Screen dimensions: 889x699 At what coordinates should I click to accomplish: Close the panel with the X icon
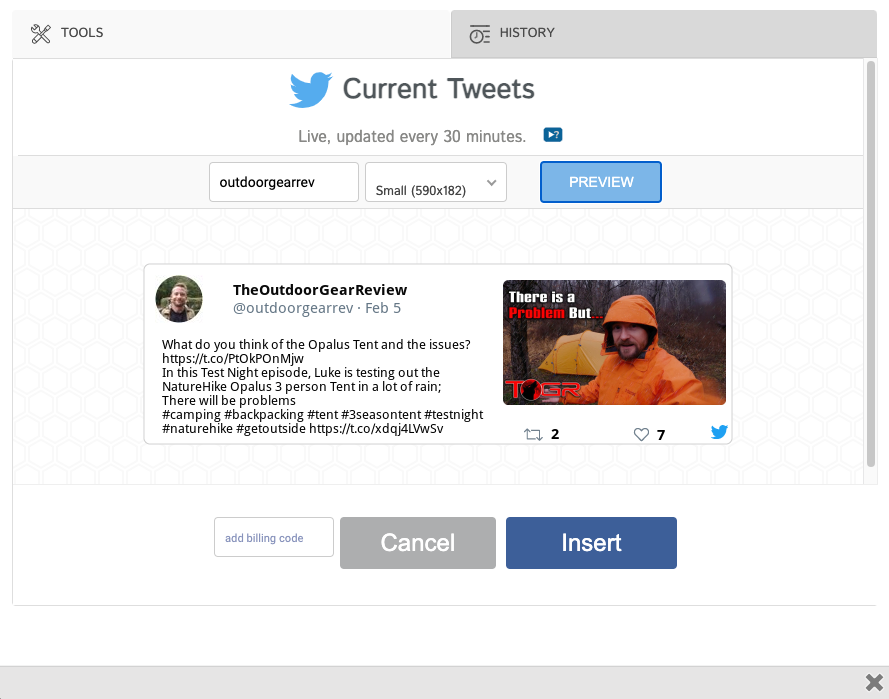click(x=874, y=682)
